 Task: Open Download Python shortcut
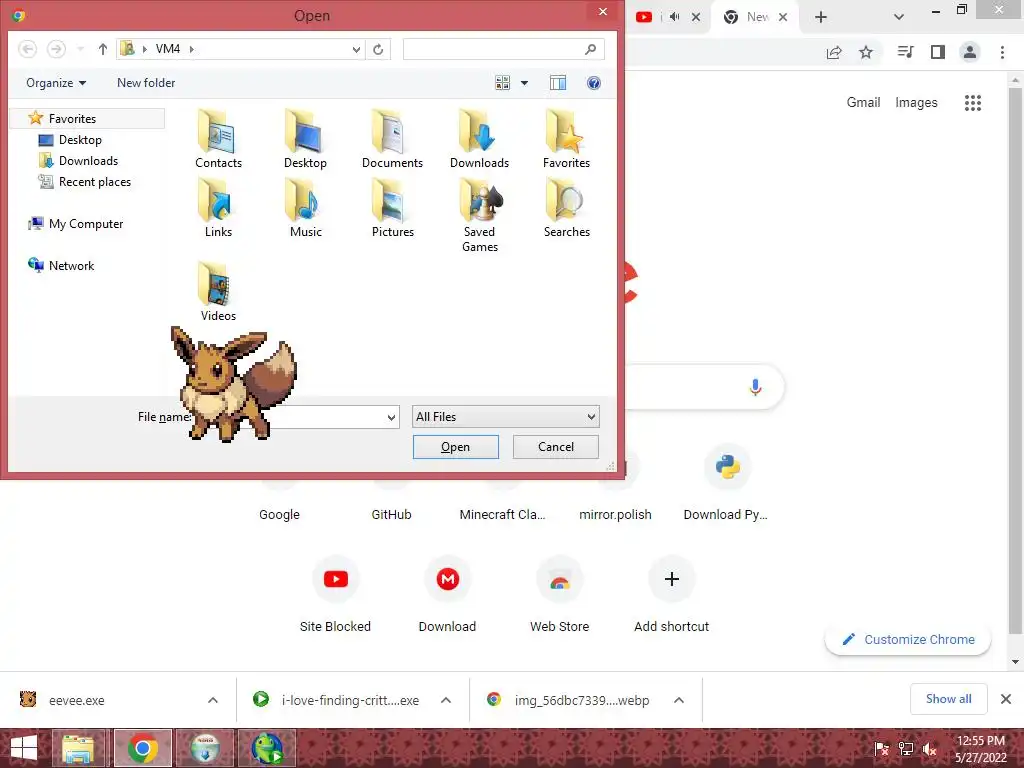[x=726, y=483]
